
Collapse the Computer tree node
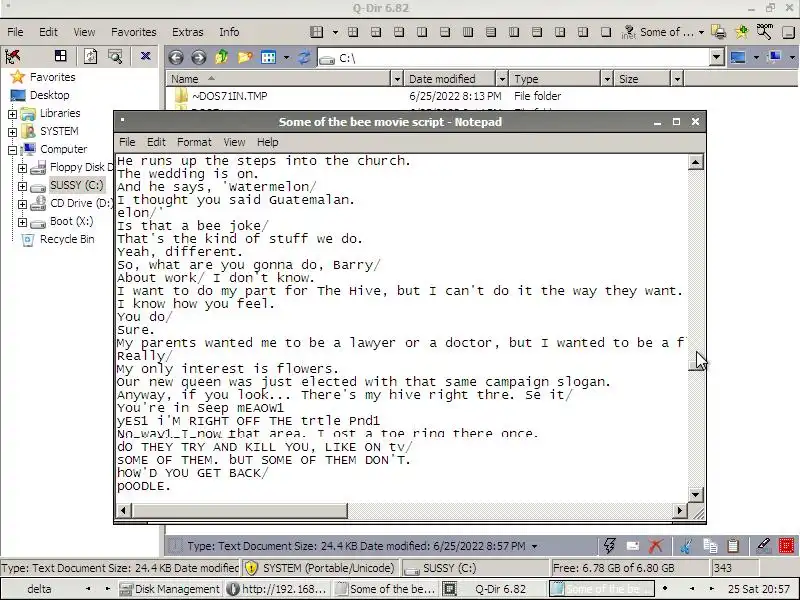pos(12,150)
